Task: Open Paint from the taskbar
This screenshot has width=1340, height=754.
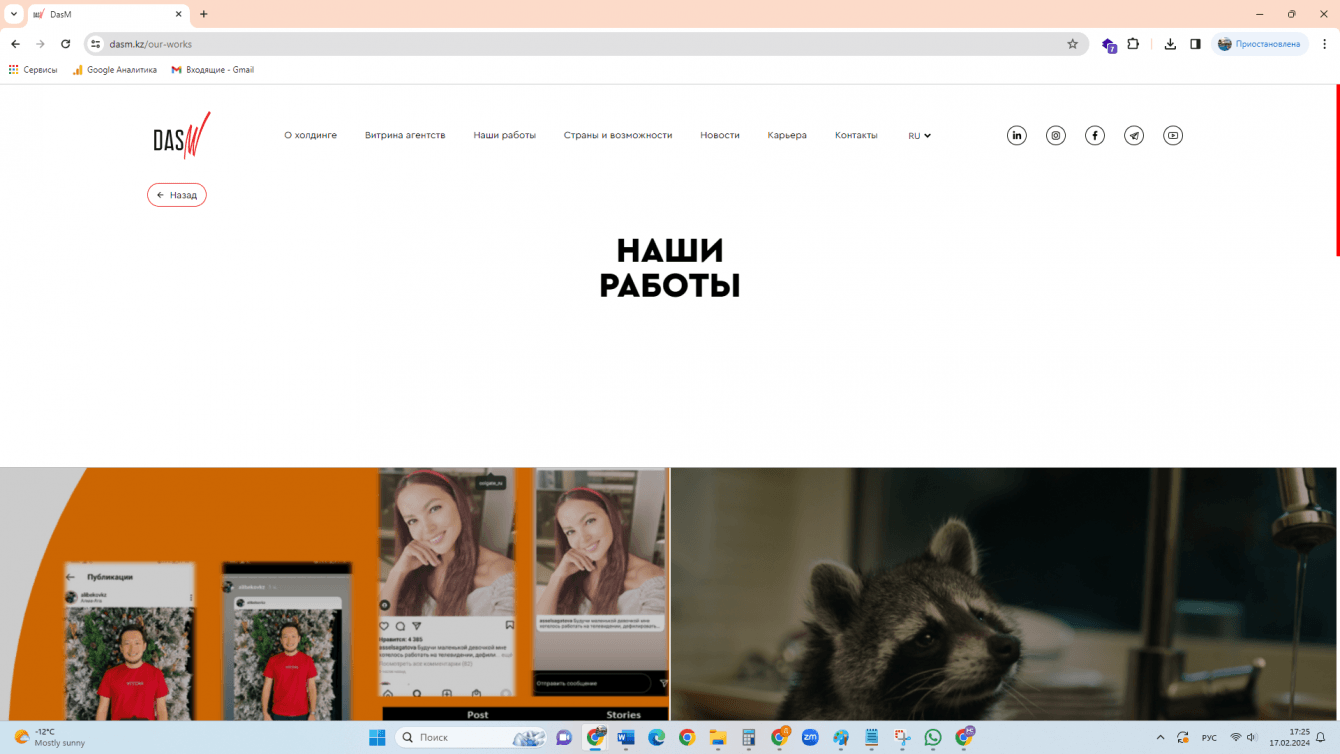Action: click(x=841, y=738)
